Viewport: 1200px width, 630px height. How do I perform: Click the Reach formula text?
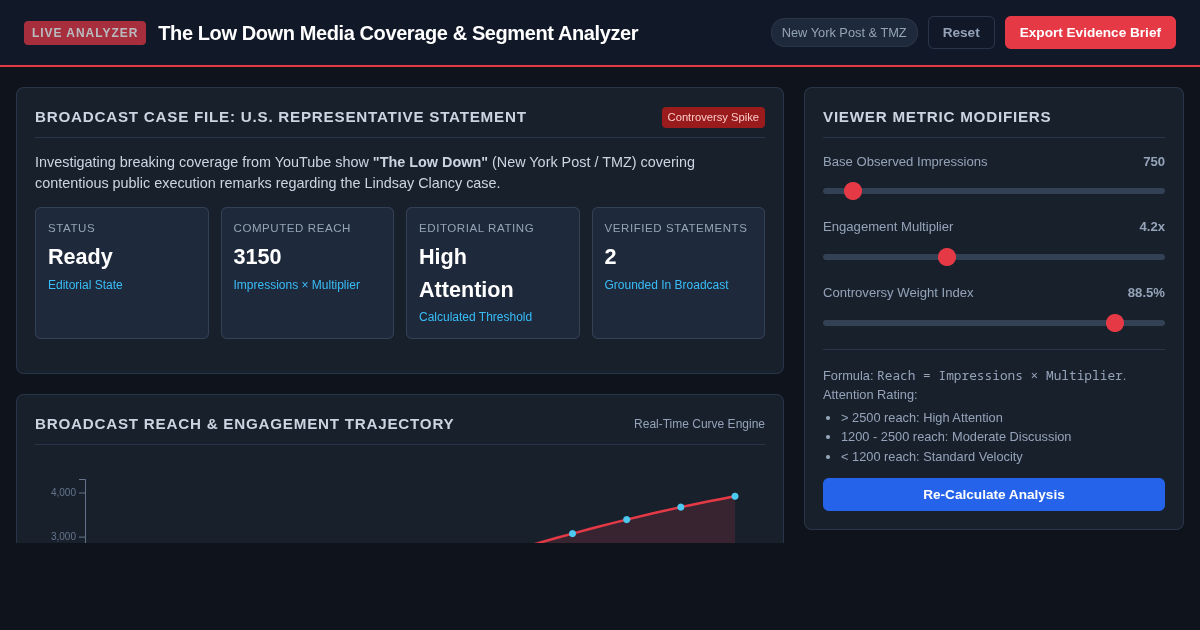[1000, 376]
